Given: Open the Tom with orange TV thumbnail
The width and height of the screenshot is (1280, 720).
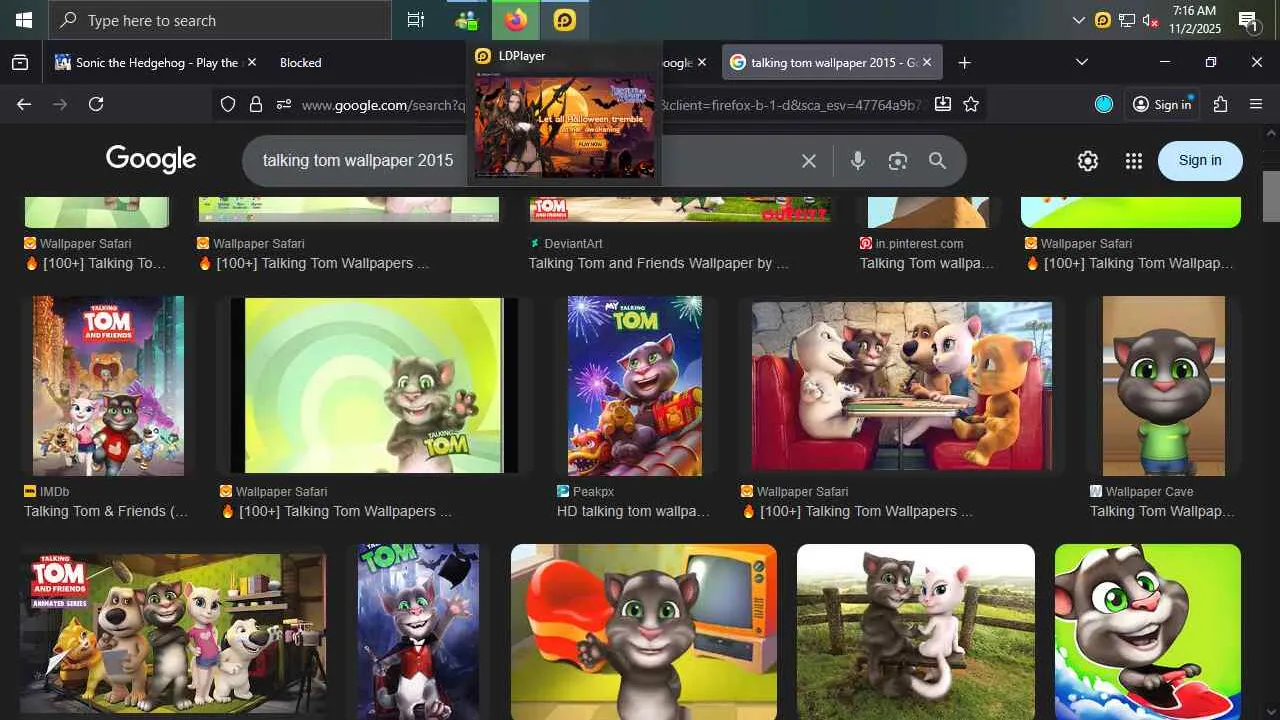Looking at the screenshot, I should [x=644, y=632].
